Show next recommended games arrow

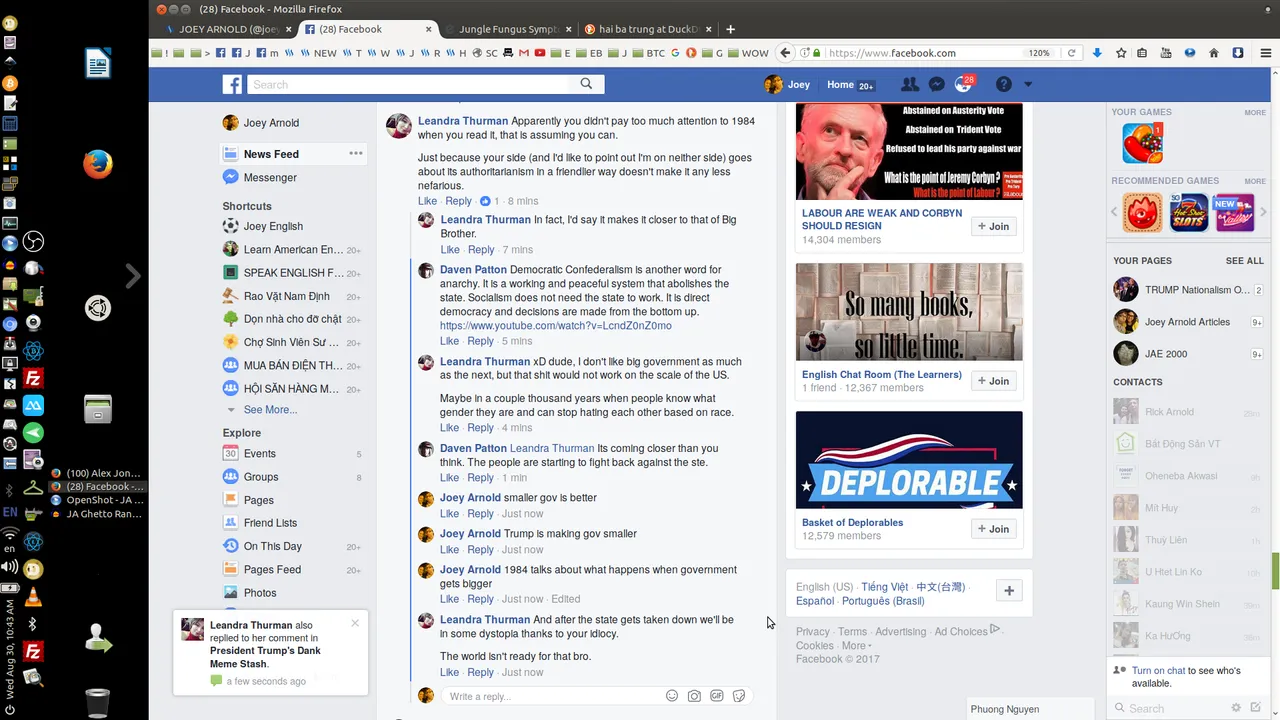1264,213
